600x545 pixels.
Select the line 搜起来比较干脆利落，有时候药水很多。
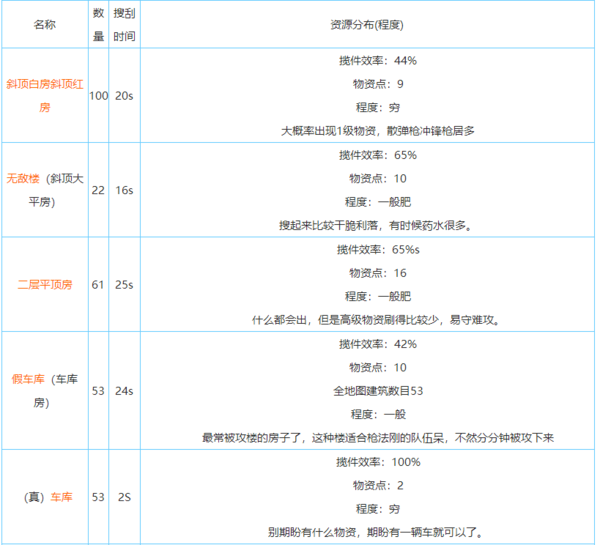377,226
